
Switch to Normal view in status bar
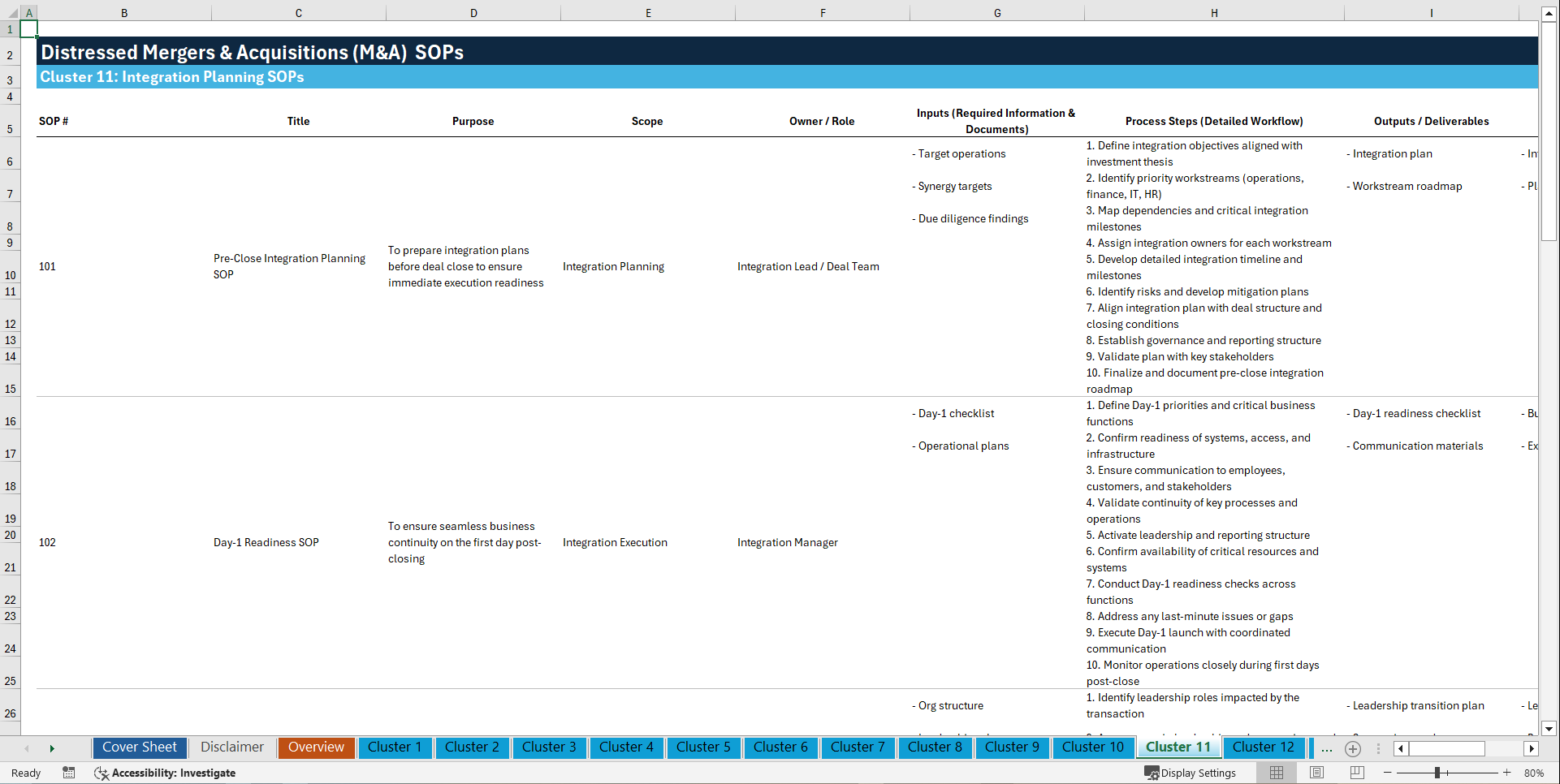point(1276,773)
